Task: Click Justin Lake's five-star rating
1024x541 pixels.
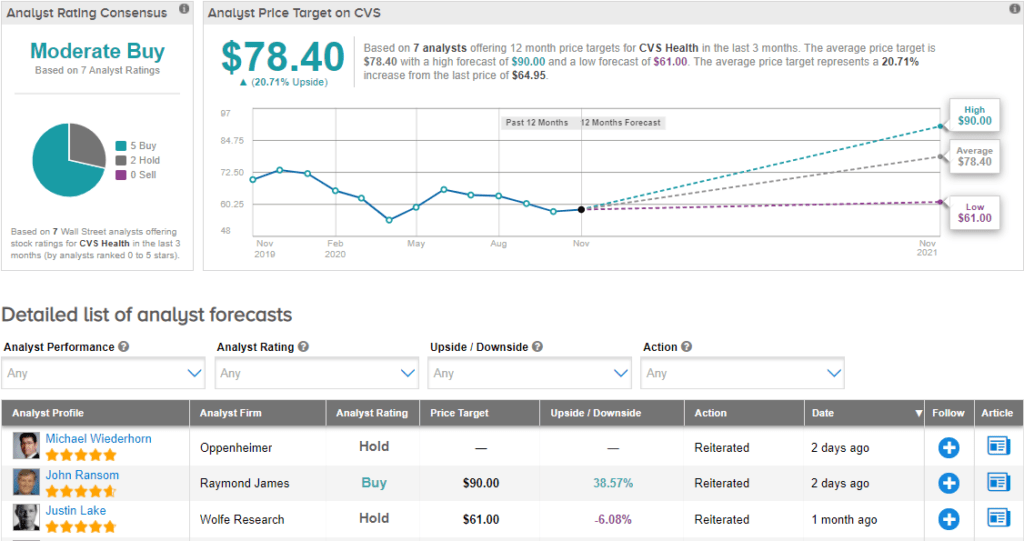Action: [x=81, y=527]
